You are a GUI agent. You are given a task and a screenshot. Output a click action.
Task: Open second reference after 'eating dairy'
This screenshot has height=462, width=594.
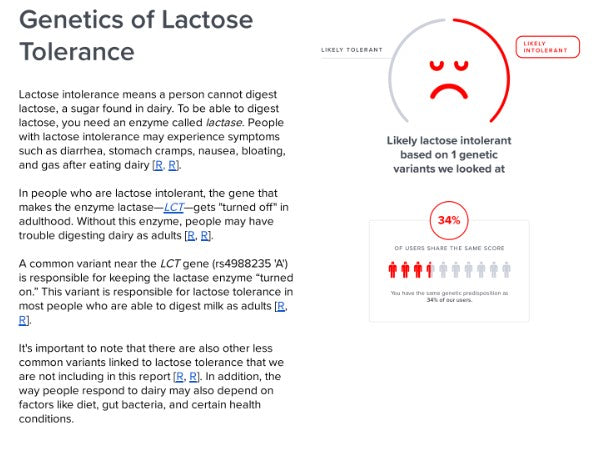click(x=172, y=165)
